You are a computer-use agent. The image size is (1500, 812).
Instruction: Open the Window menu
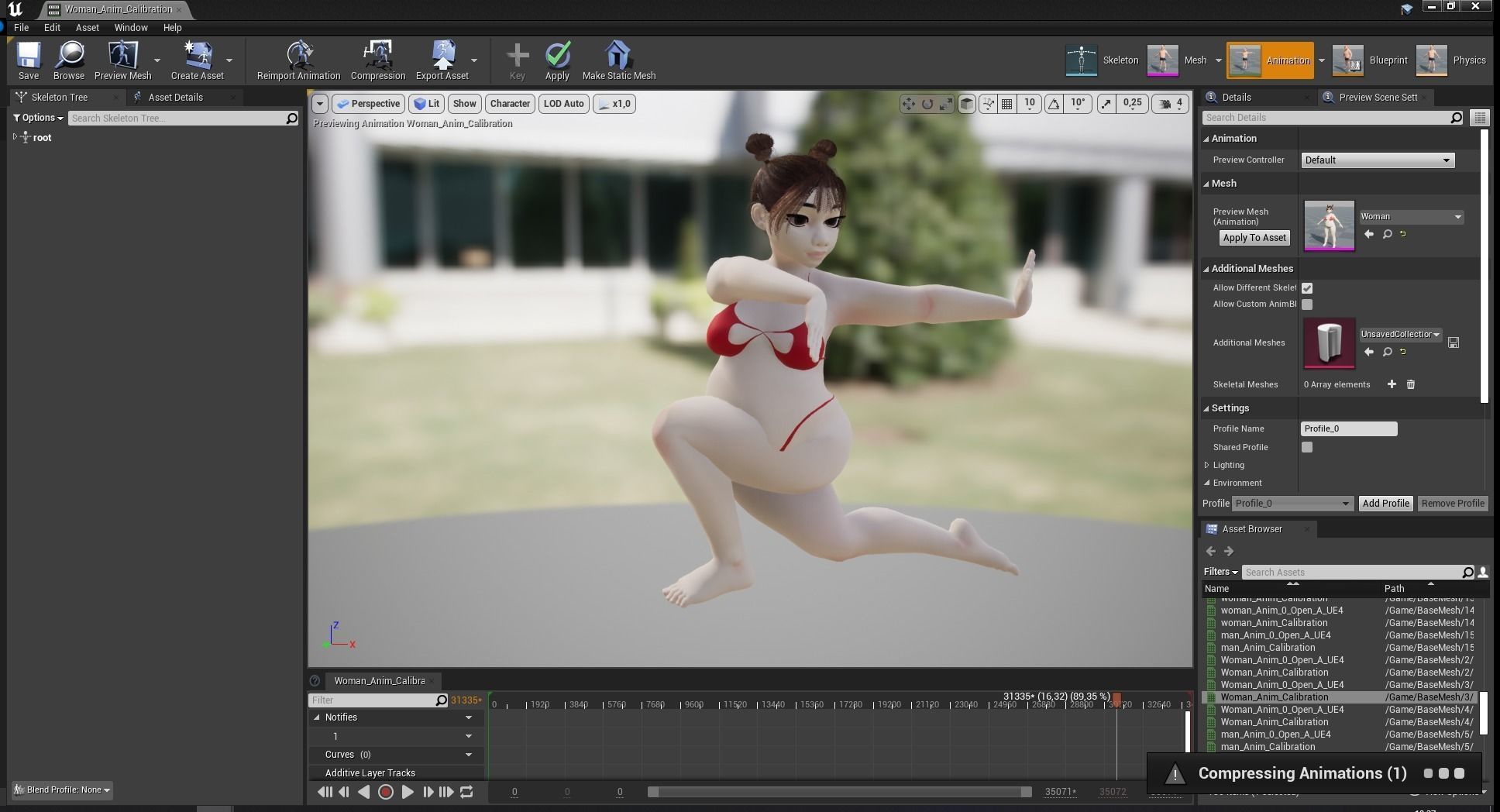coord(131,27)
